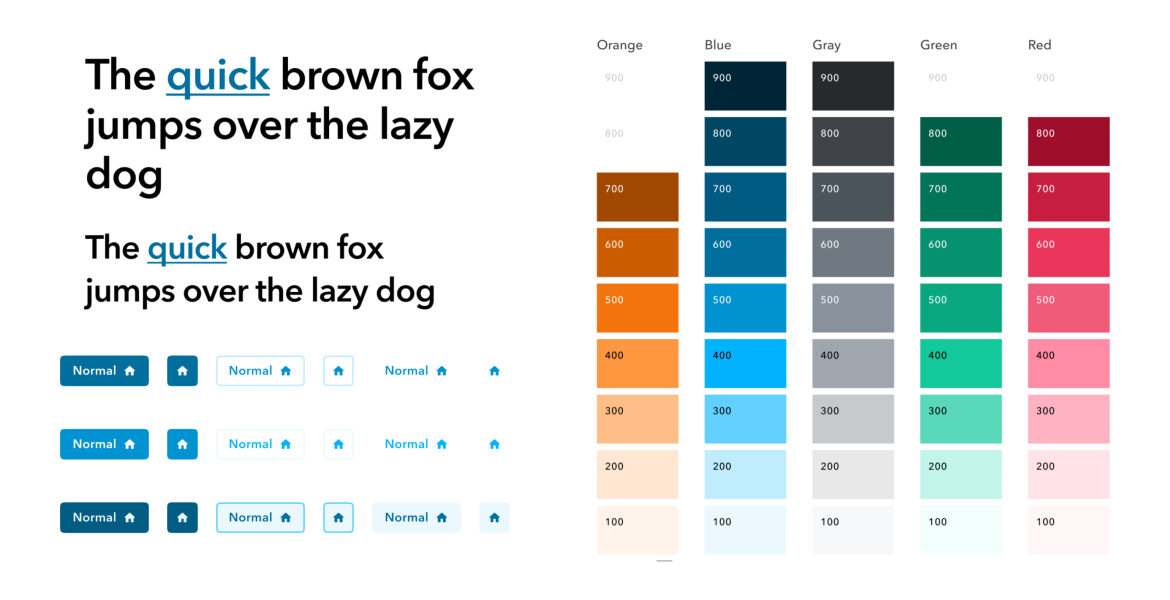
Task: Open the quick link in the smaller heading
Action: pyautogui.click(x=187, y=249)
